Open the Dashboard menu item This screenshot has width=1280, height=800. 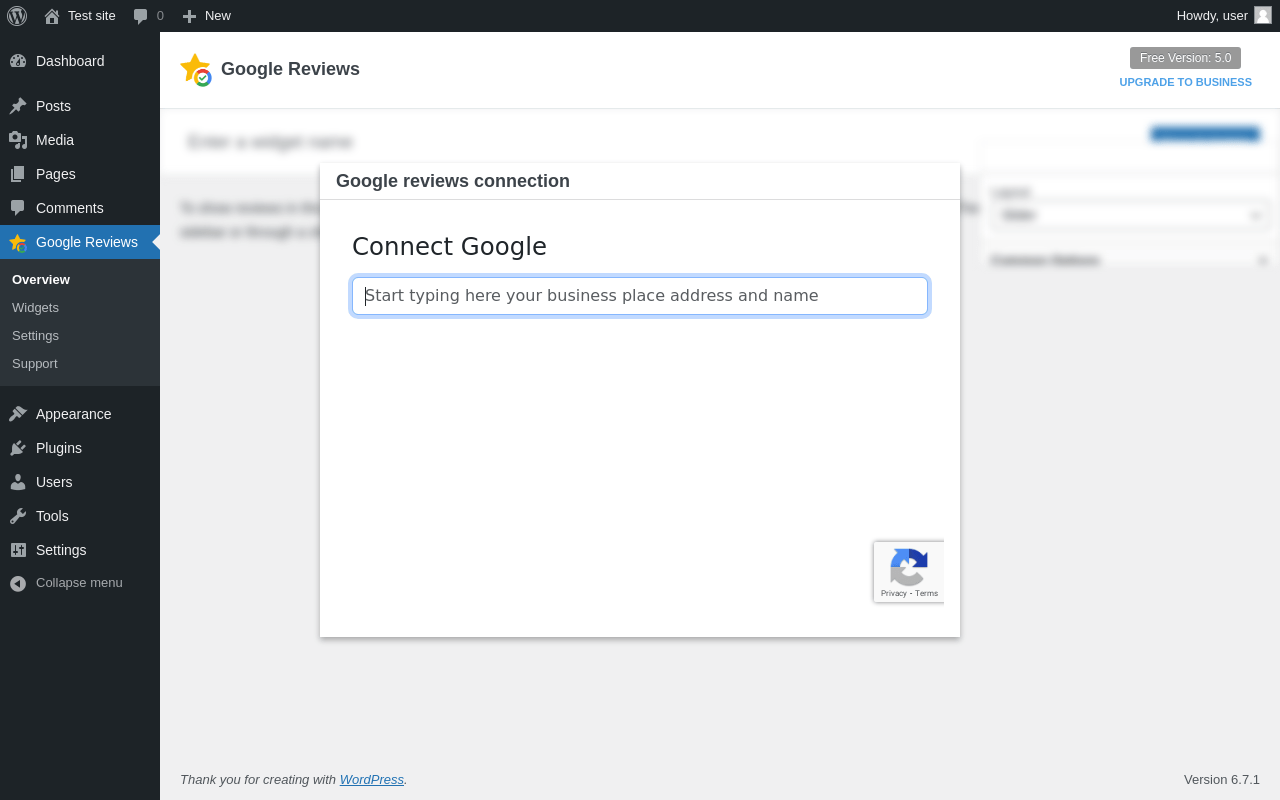80,61
